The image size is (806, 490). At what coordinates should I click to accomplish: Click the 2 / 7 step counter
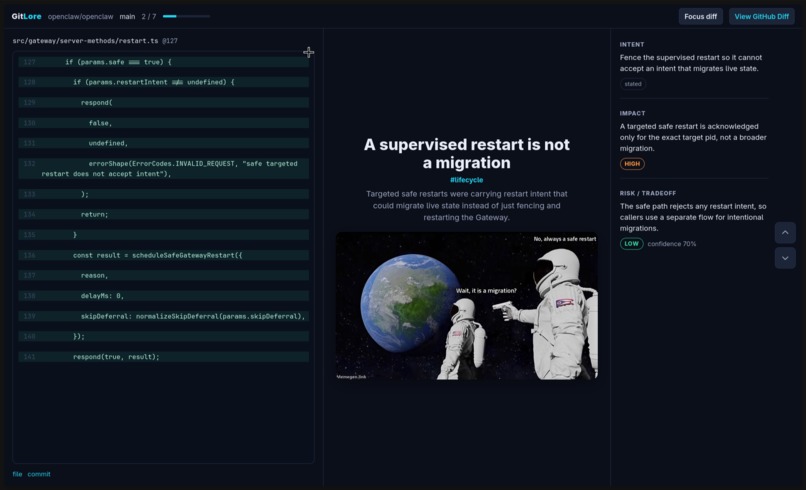point(149,16)
